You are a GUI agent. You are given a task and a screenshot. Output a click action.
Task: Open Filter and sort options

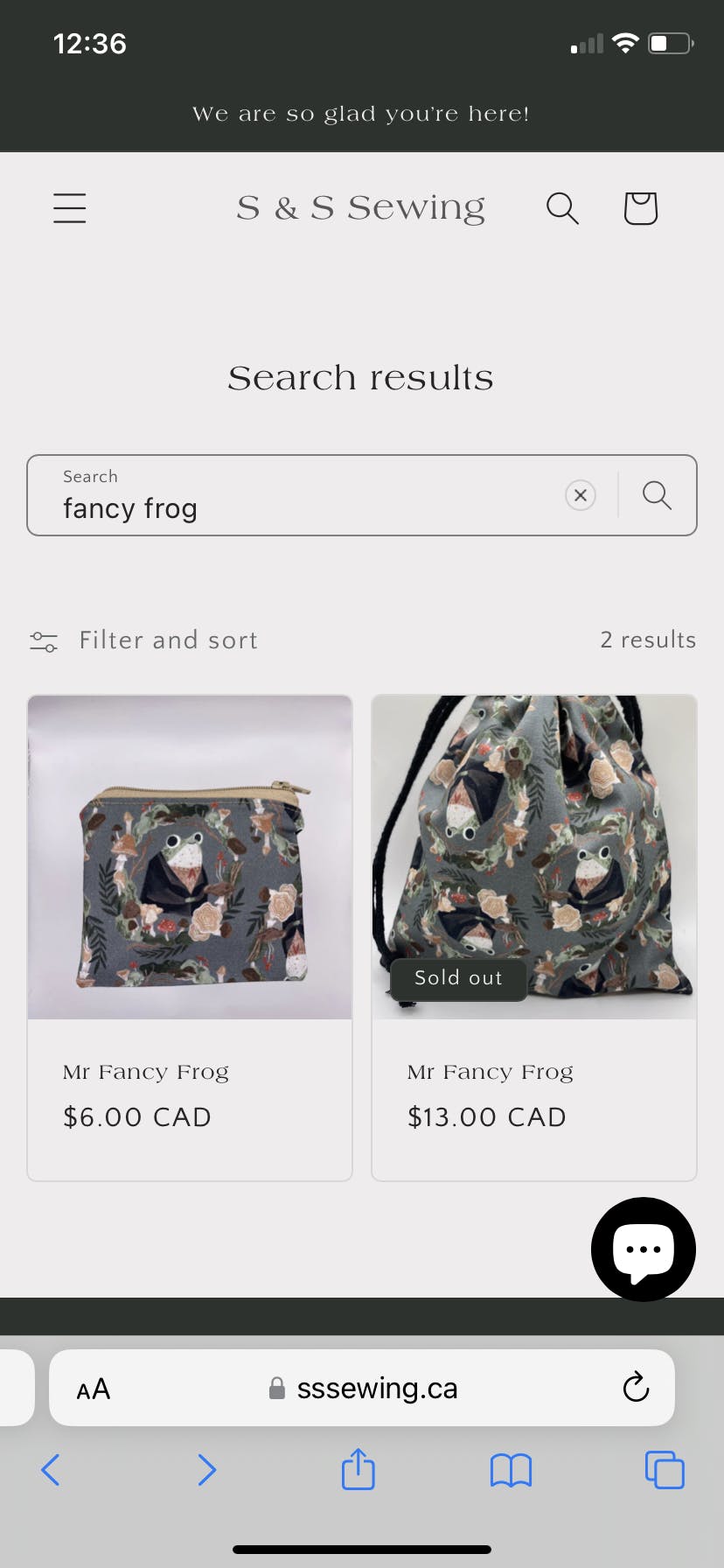pos(144,640)
